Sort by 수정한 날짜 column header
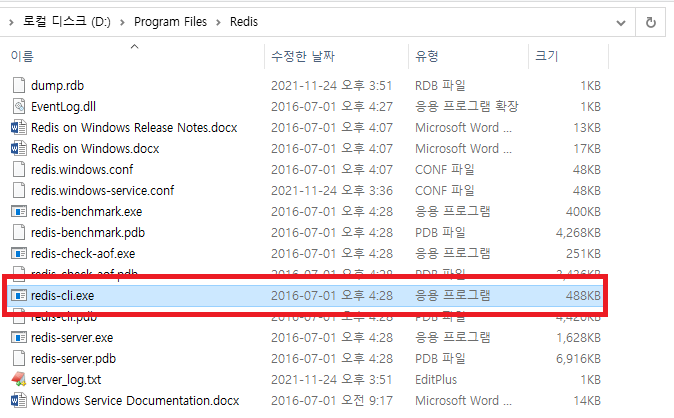 point(337,56)
